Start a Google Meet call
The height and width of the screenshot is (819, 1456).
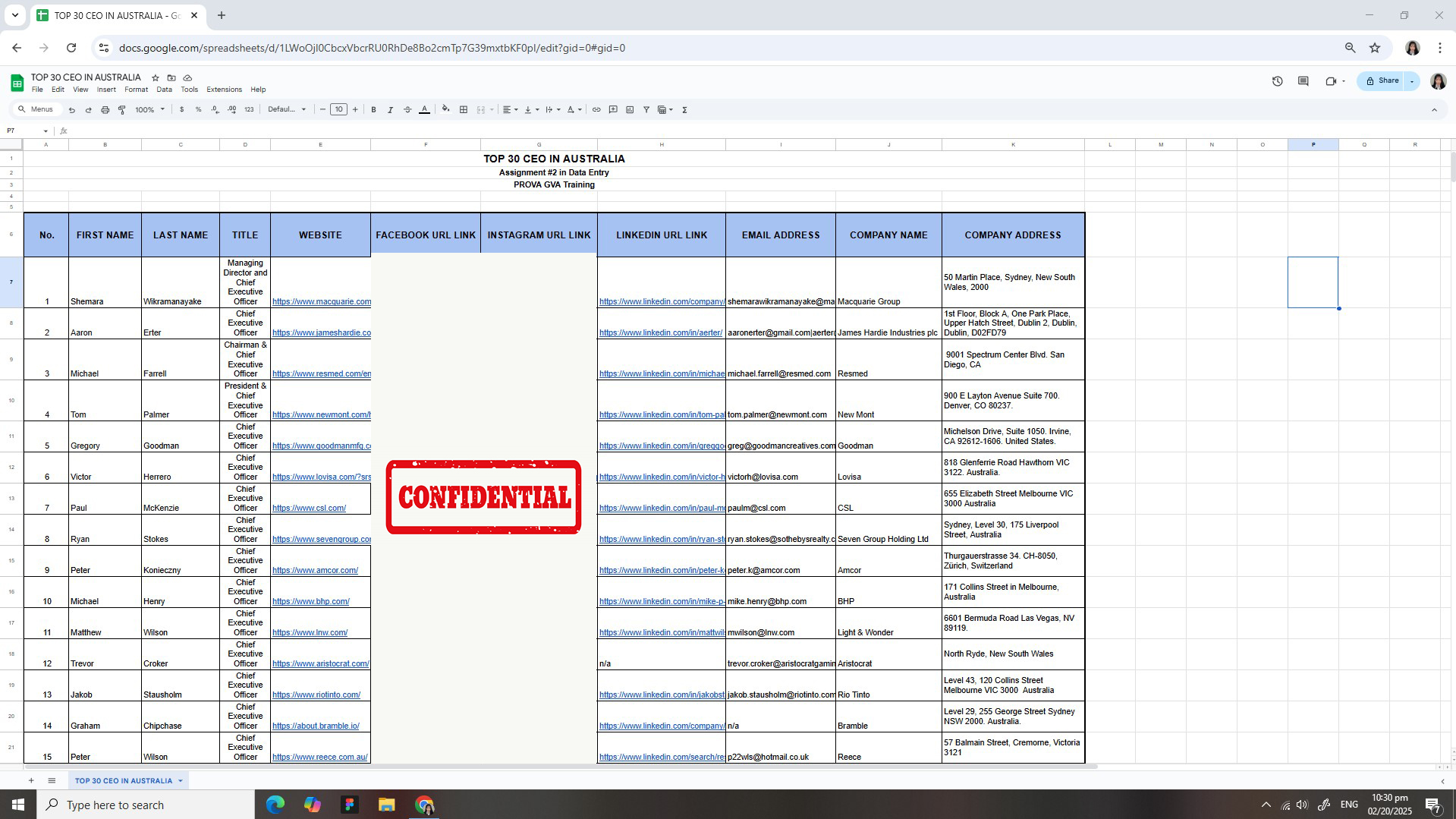pyautogui.click(x=1331, y=81)
